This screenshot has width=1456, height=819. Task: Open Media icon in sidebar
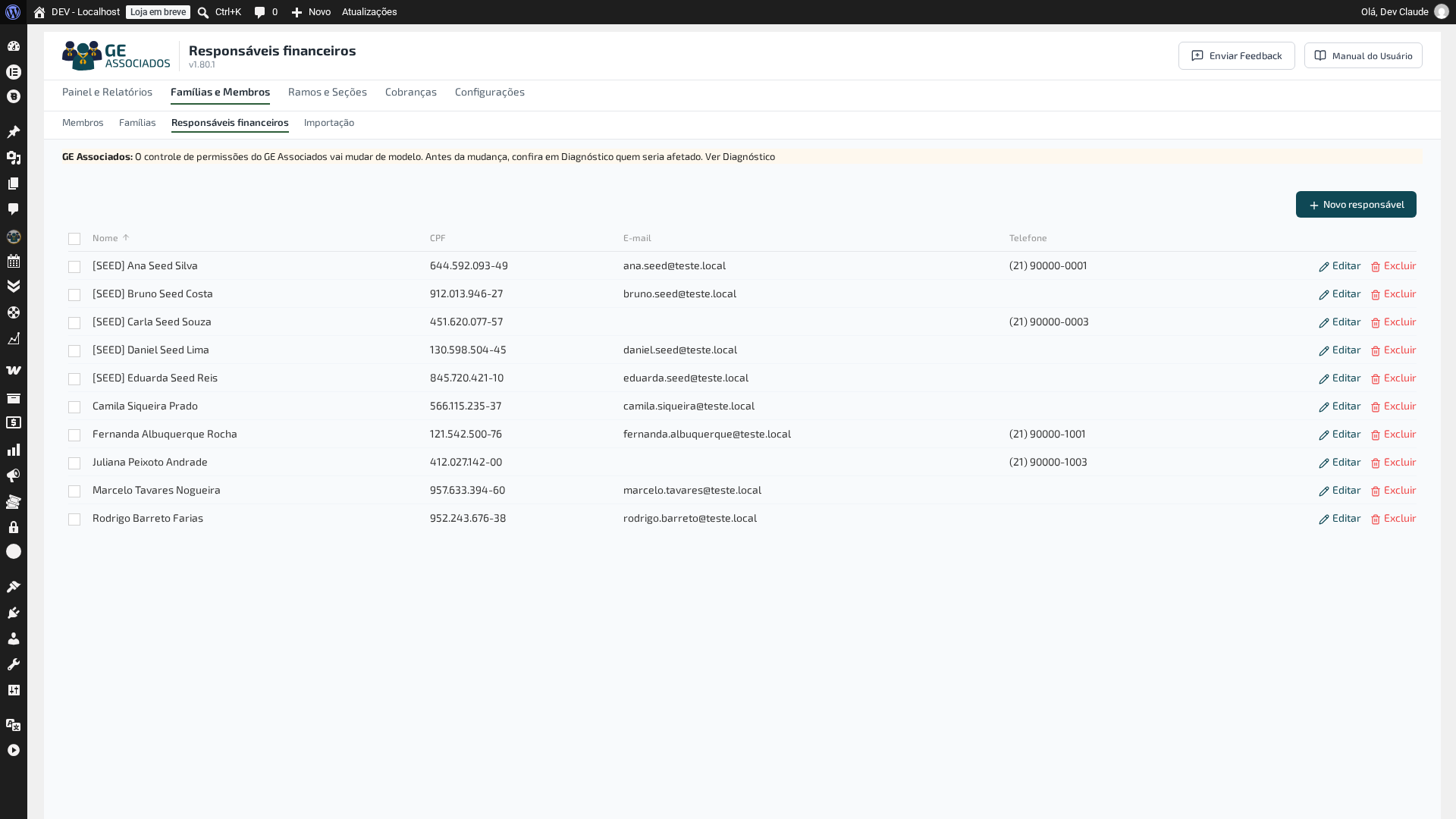[x=14, y=158]
